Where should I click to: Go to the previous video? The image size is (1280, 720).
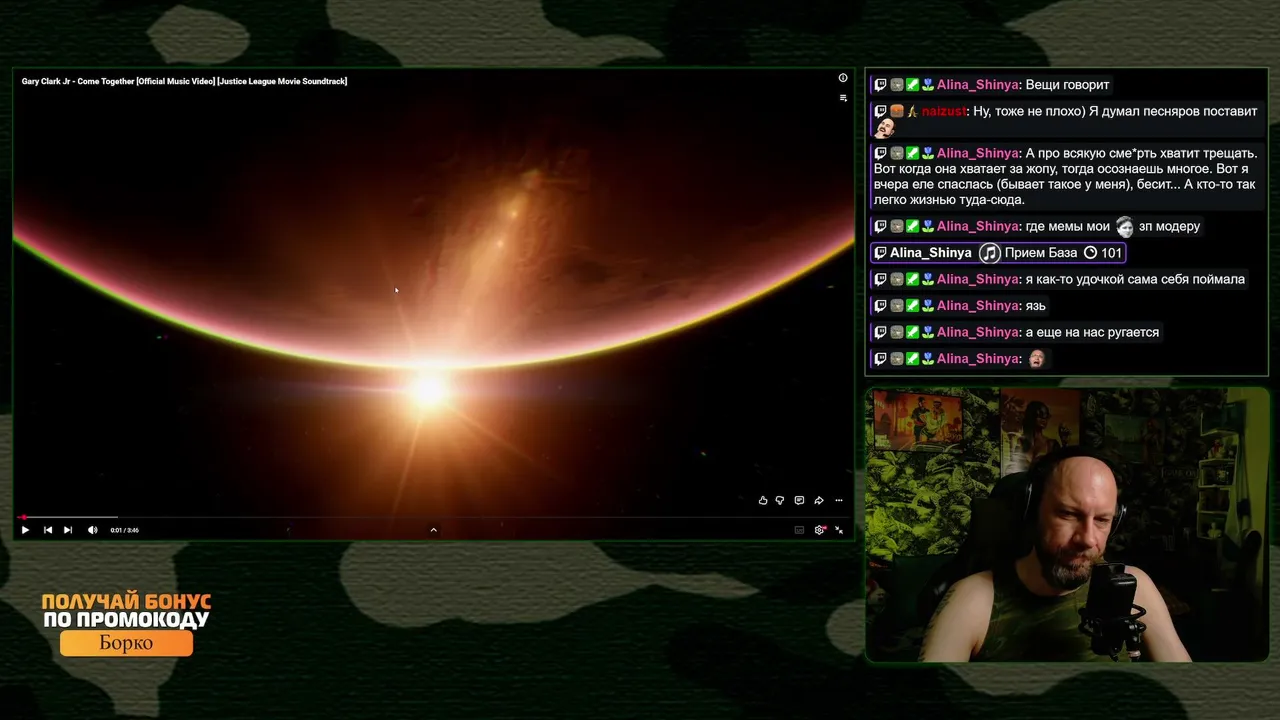47,530
